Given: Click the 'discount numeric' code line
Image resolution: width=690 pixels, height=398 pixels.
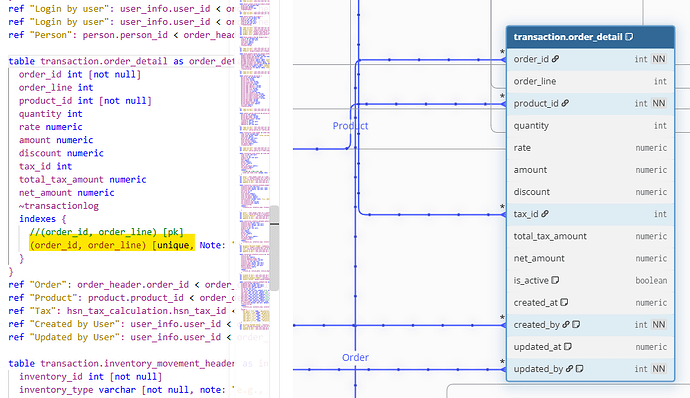Looking at the screenshot, I should (61, 154).
